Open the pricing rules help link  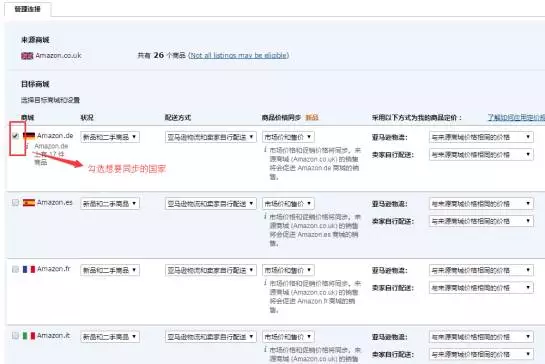tap(516, 118)
